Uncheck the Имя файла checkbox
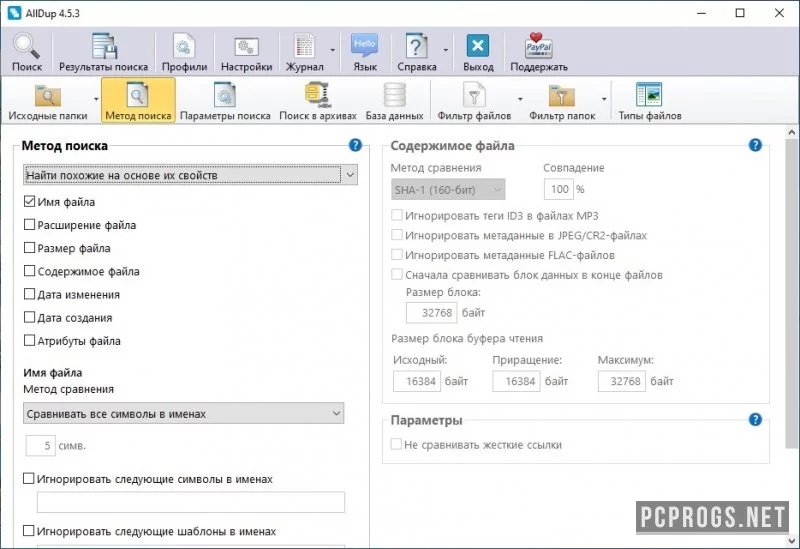The height and width of the screenshot is (549, 800). [30, 202]
